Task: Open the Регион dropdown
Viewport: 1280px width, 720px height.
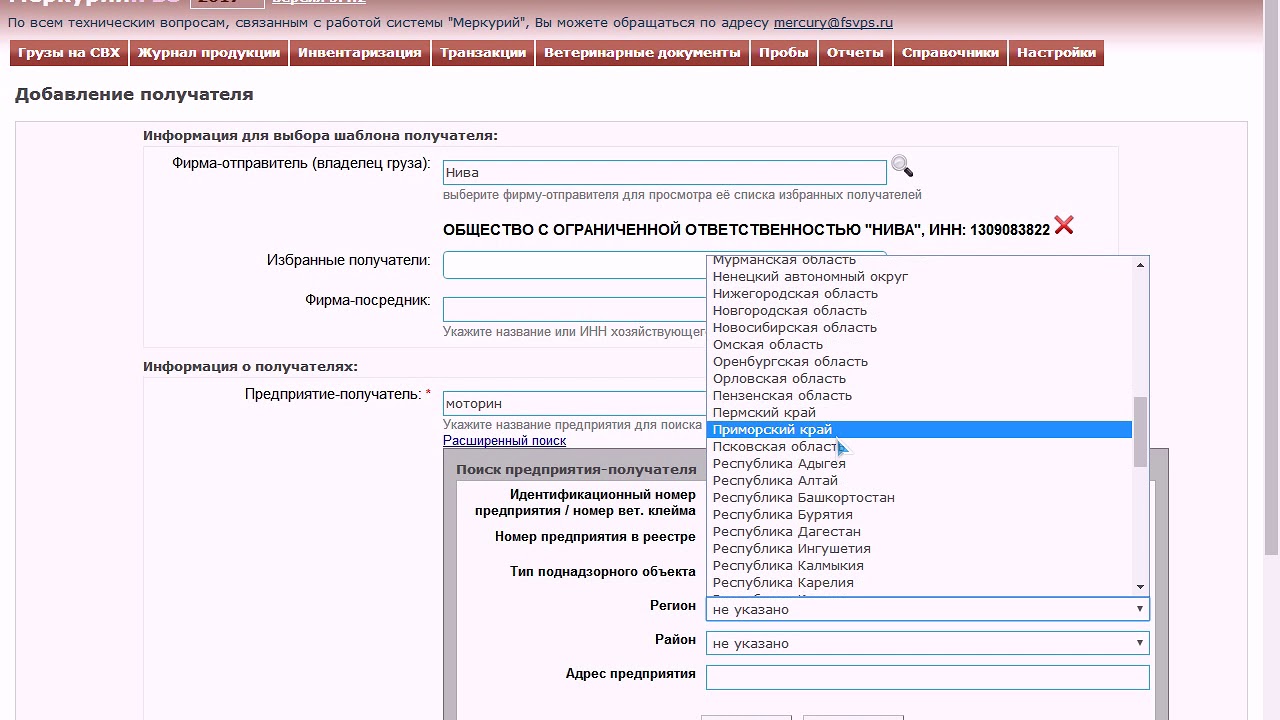Action: pos(927,609)
